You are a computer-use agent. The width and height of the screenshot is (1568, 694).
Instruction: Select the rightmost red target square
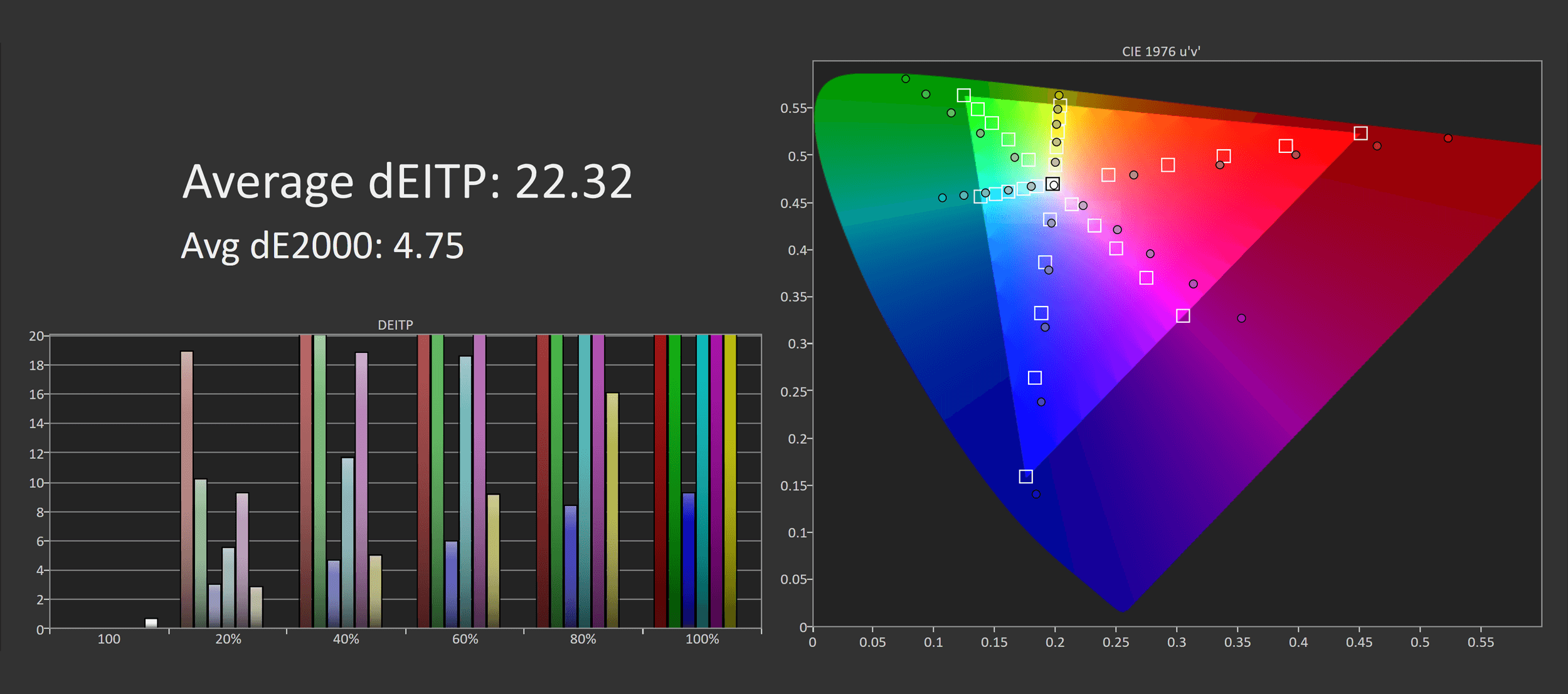point(1360,134)
